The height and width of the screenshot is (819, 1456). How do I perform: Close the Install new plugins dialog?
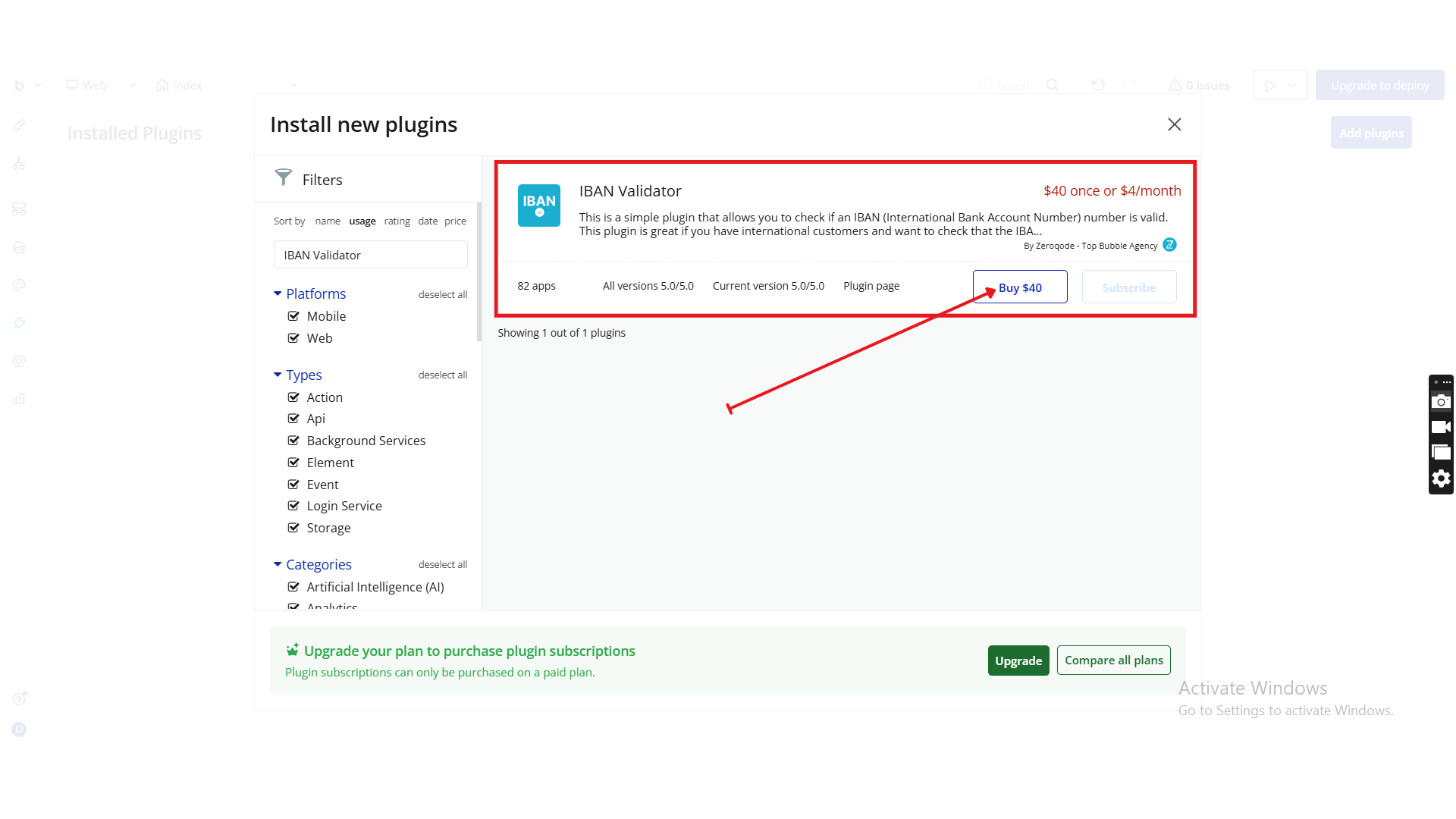tap(1174, 124)
